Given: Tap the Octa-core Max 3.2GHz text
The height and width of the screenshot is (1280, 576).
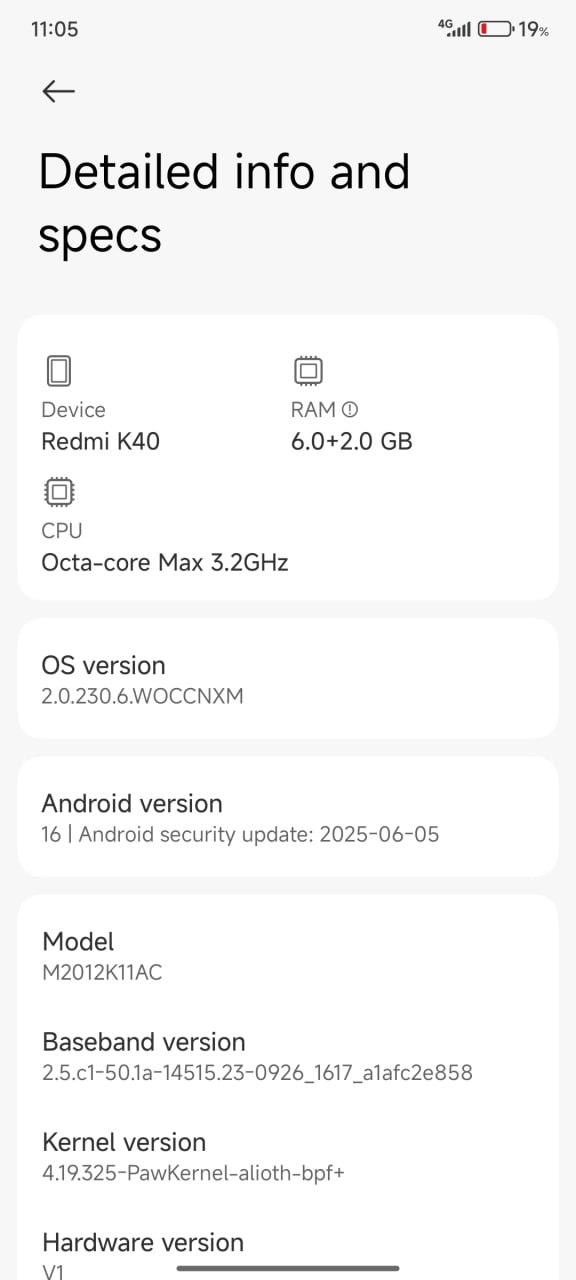Looking at the screenshot, I should (165, 562).
